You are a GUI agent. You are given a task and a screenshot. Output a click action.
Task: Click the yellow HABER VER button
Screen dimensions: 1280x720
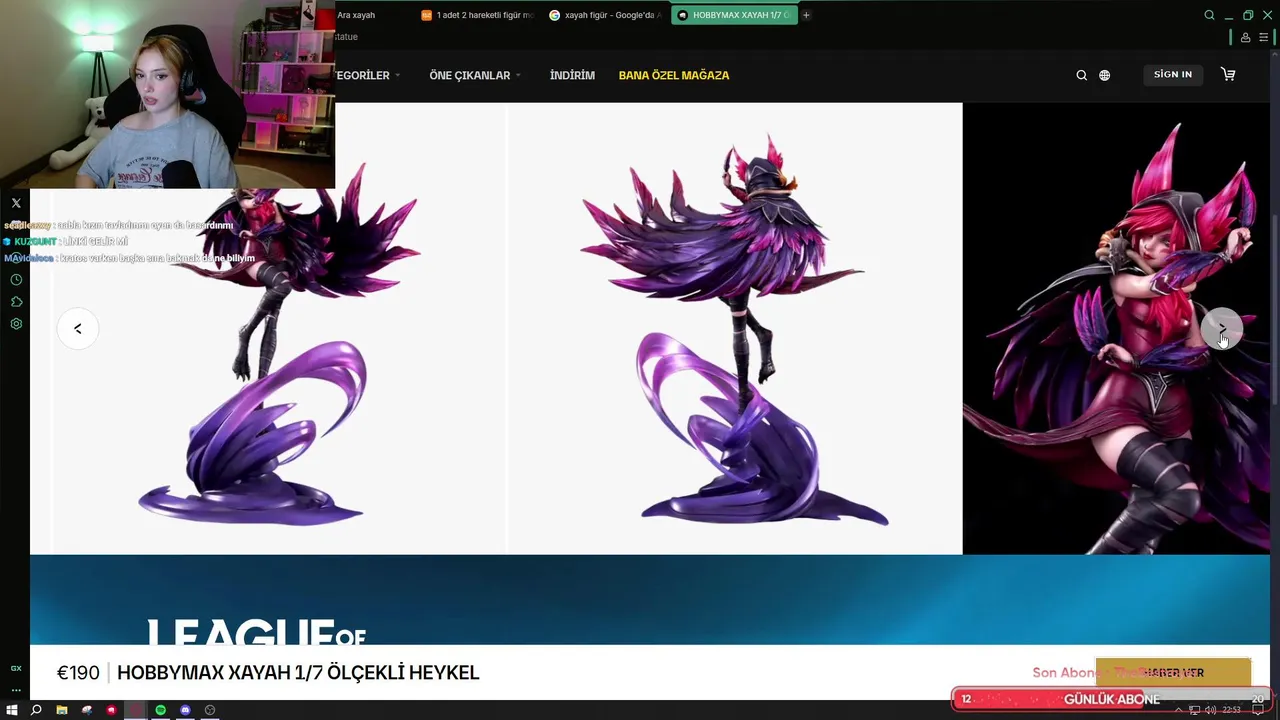click(1173, 673)
